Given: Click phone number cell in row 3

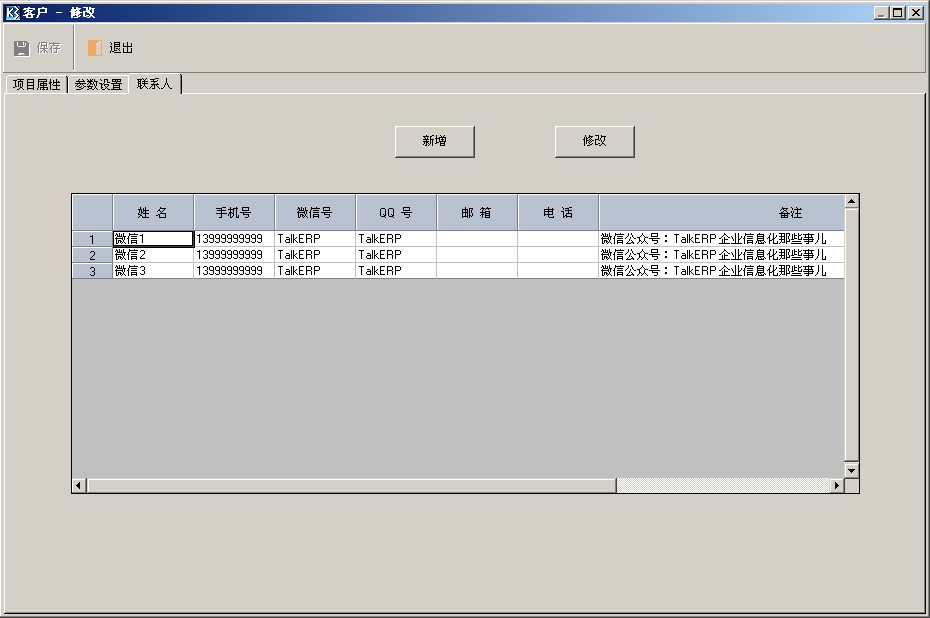Looking at the screenshot, I should coord(234,270).
